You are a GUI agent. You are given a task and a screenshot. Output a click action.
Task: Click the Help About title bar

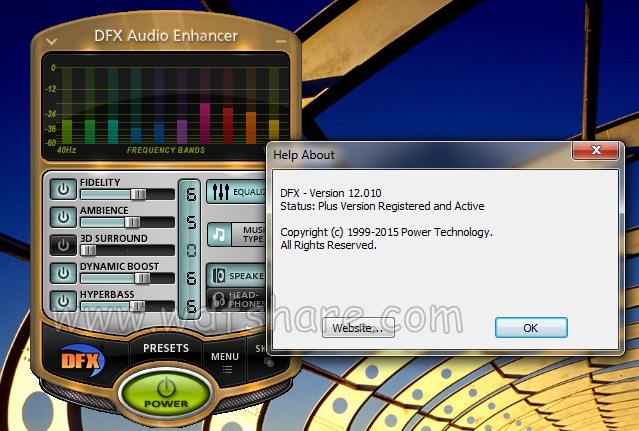(420, 155)
